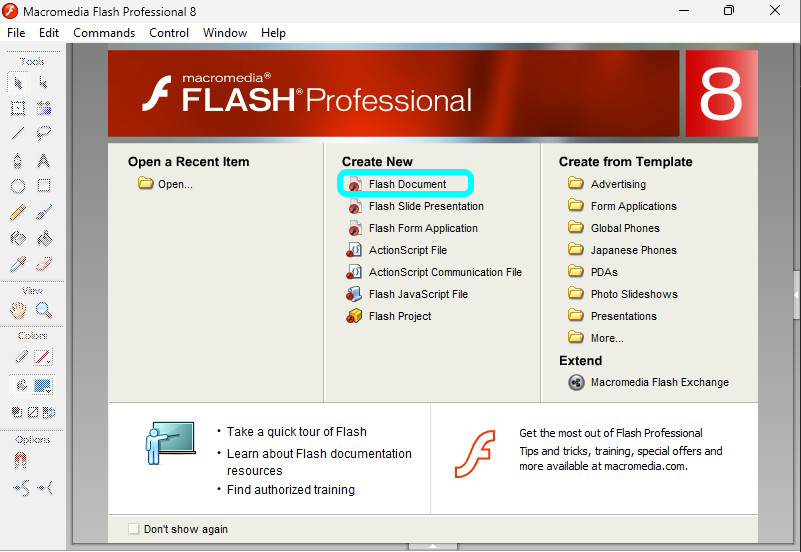Open the Window menu
This screenshot has width=801, height=552.
tap(225, 32)
